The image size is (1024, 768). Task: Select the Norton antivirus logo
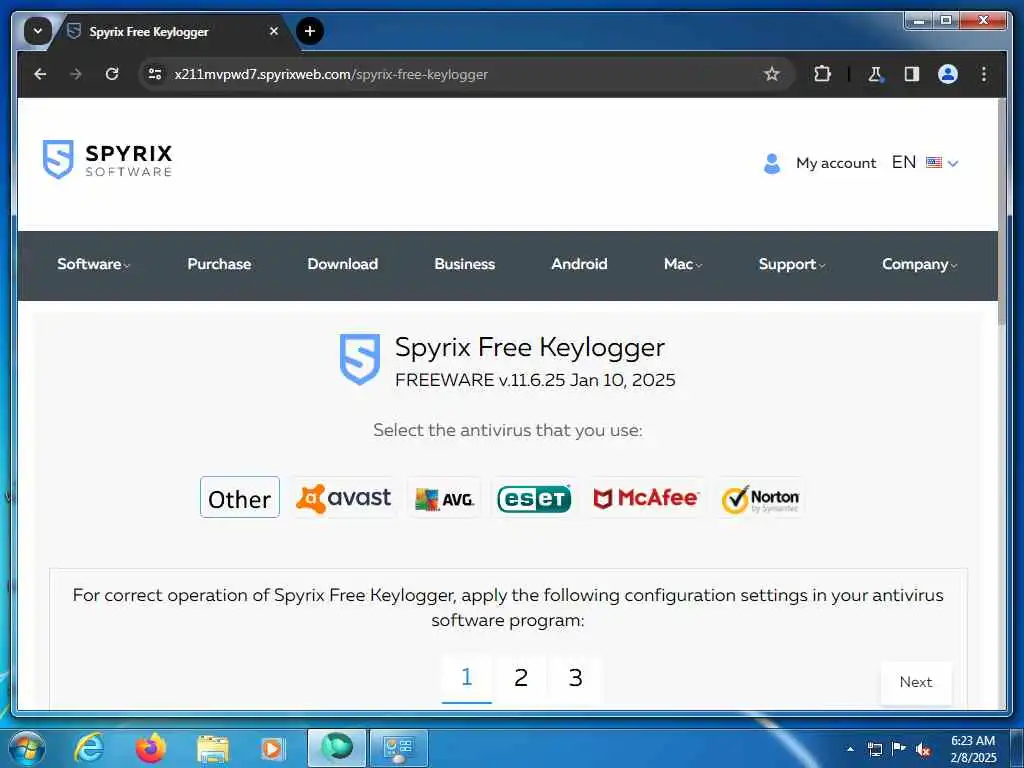(760, 500)
